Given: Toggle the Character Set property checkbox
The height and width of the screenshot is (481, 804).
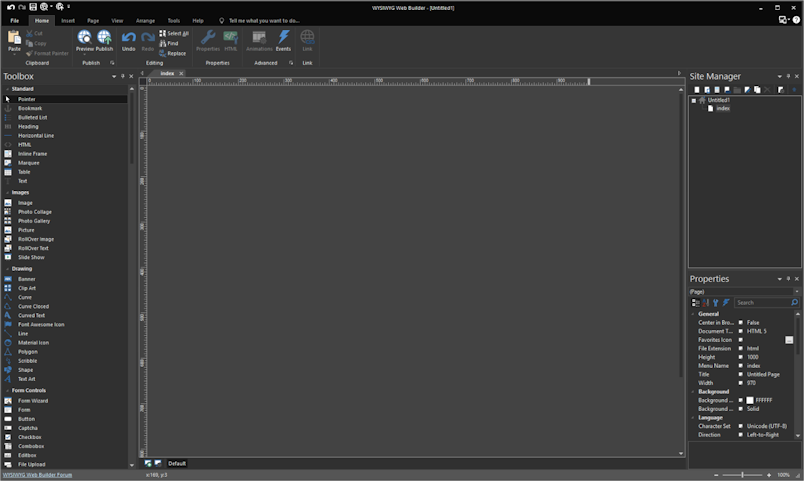Looking at the screenshot, I should click(740, 426).
